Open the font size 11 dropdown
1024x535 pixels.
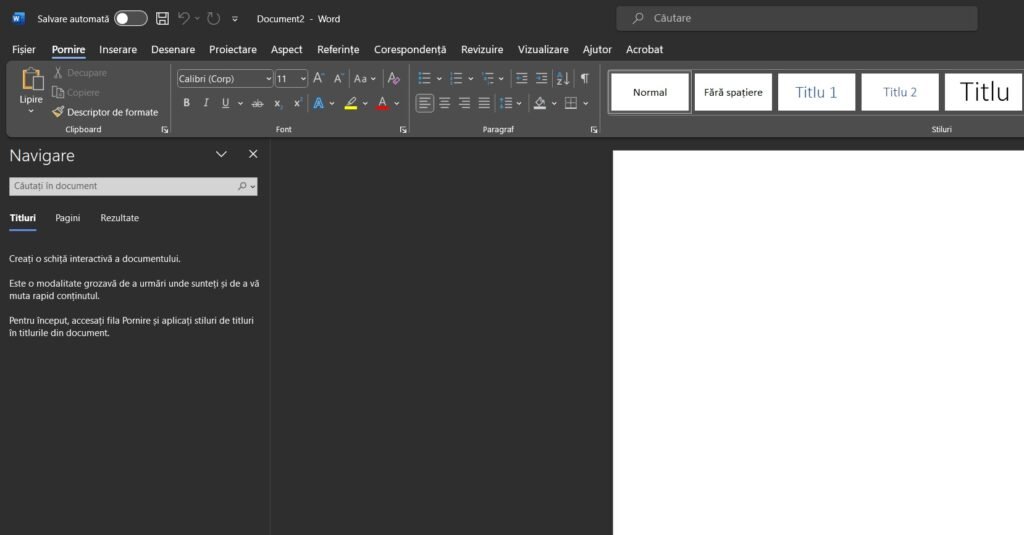pyautogui.click(x=303, y=78)
